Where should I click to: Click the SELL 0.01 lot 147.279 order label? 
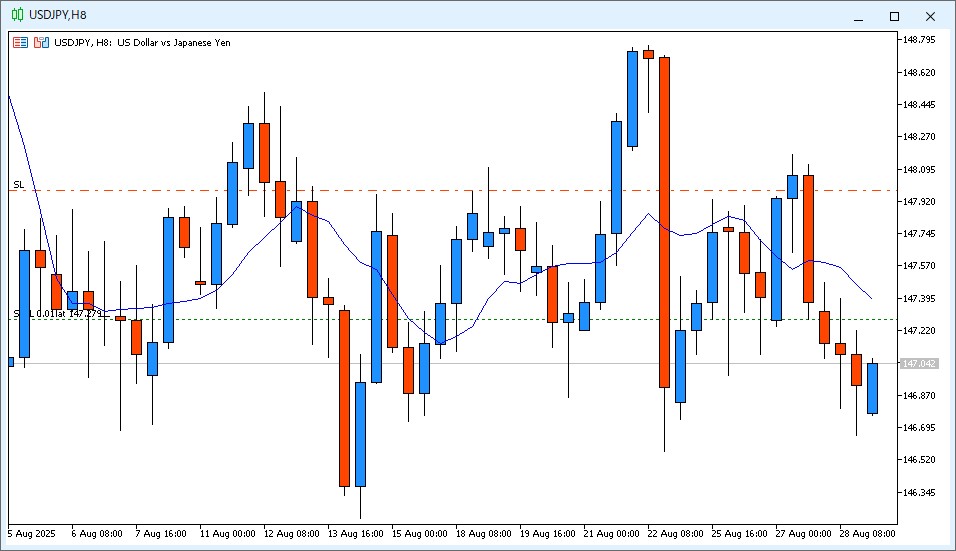click(x=58, y=314)
